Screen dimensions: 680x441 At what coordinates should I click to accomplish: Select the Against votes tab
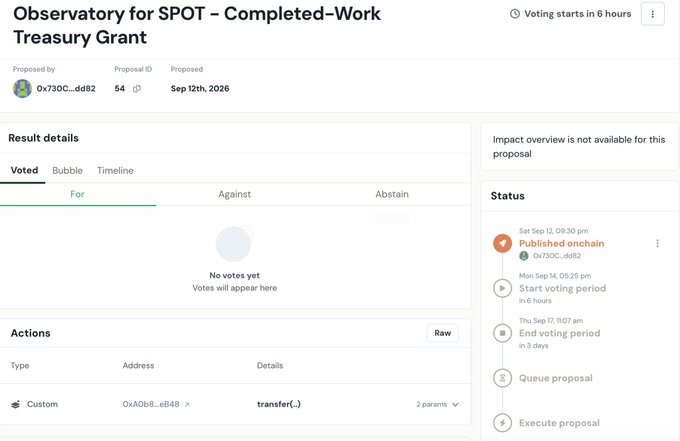pyautogui.click(x=234, y=194)
